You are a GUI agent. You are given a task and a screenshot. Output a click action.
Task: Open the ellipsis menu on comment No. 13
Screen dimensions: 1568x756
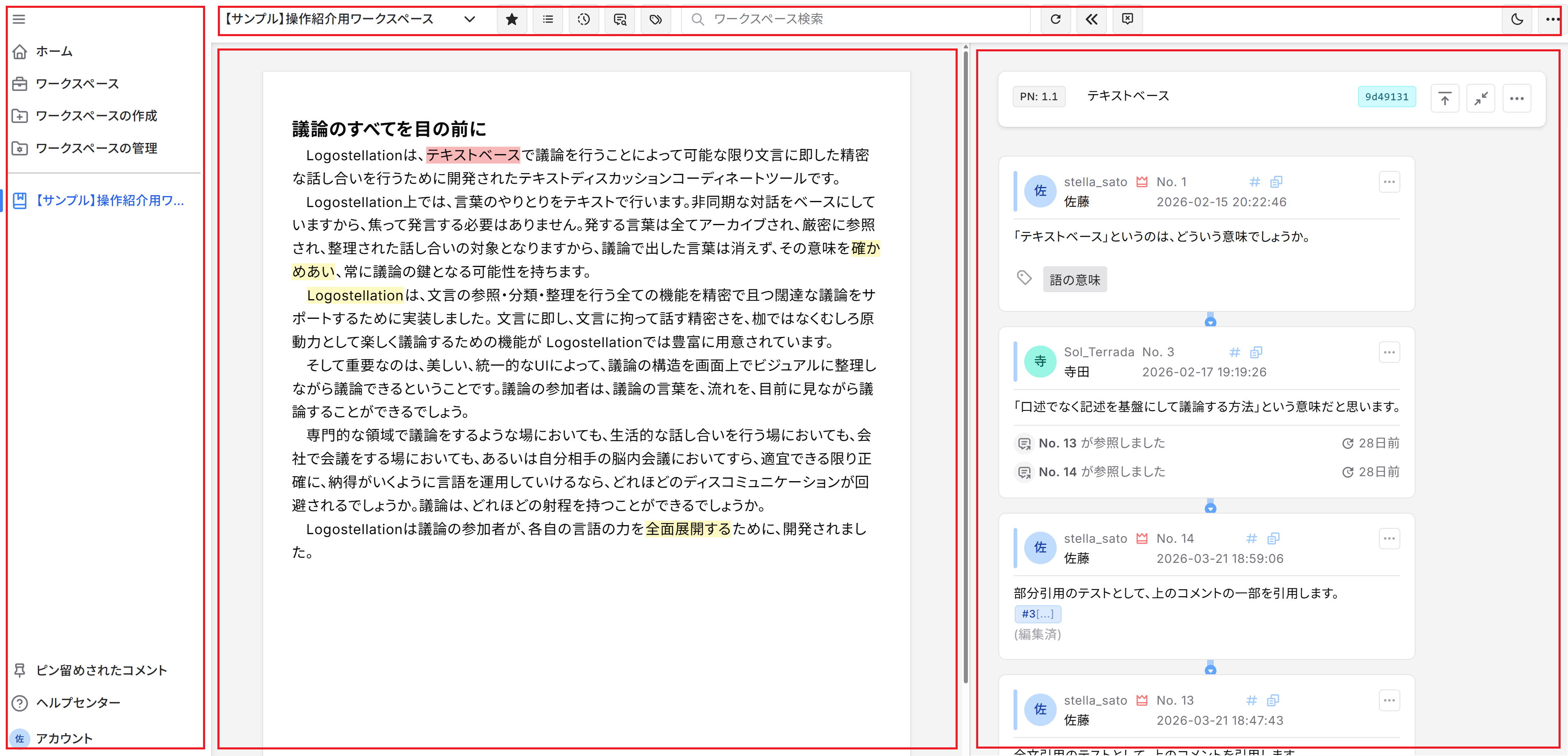pos(1389,701)
